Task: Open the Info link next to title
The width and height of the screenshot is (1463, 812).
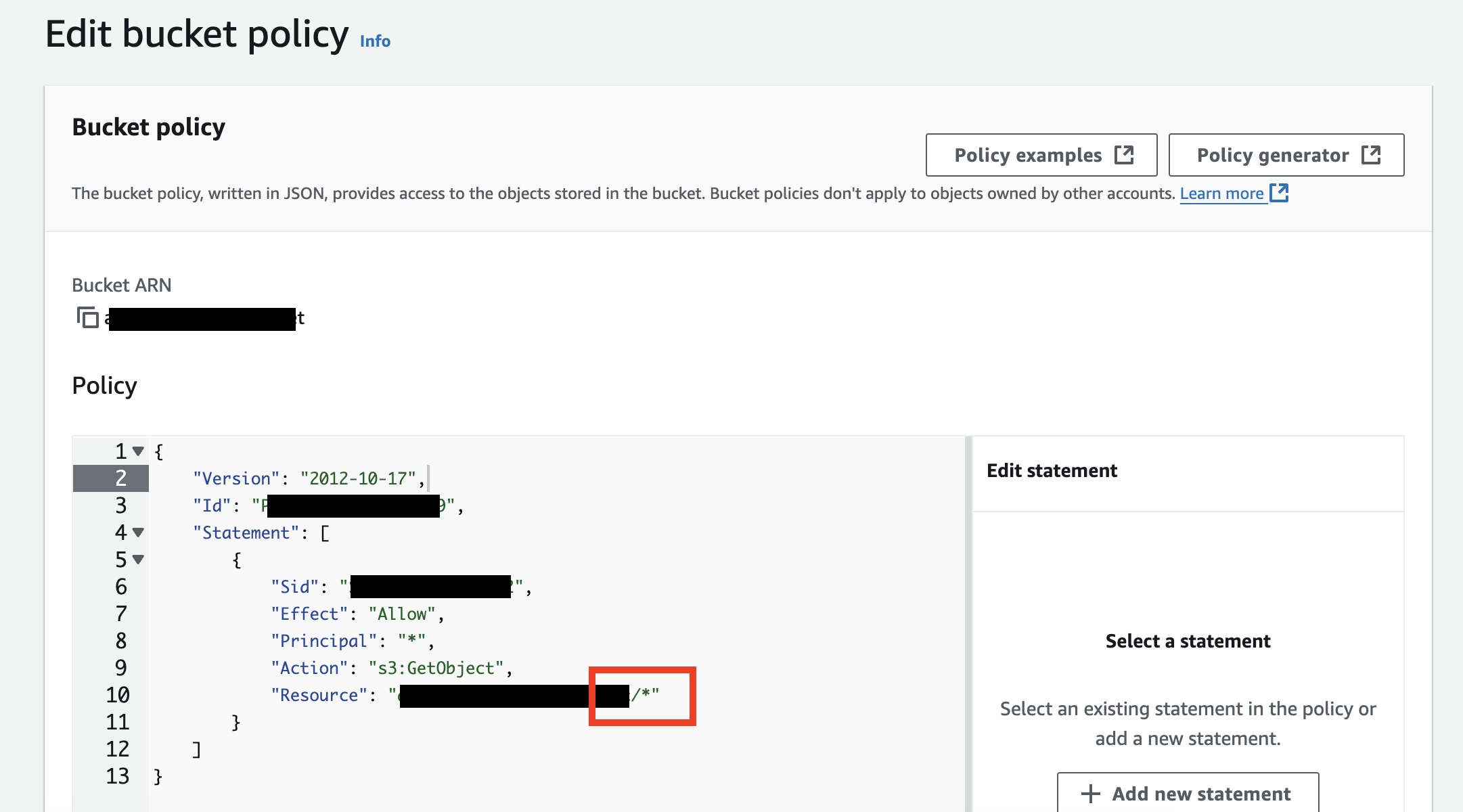Action: pos(375,41)
